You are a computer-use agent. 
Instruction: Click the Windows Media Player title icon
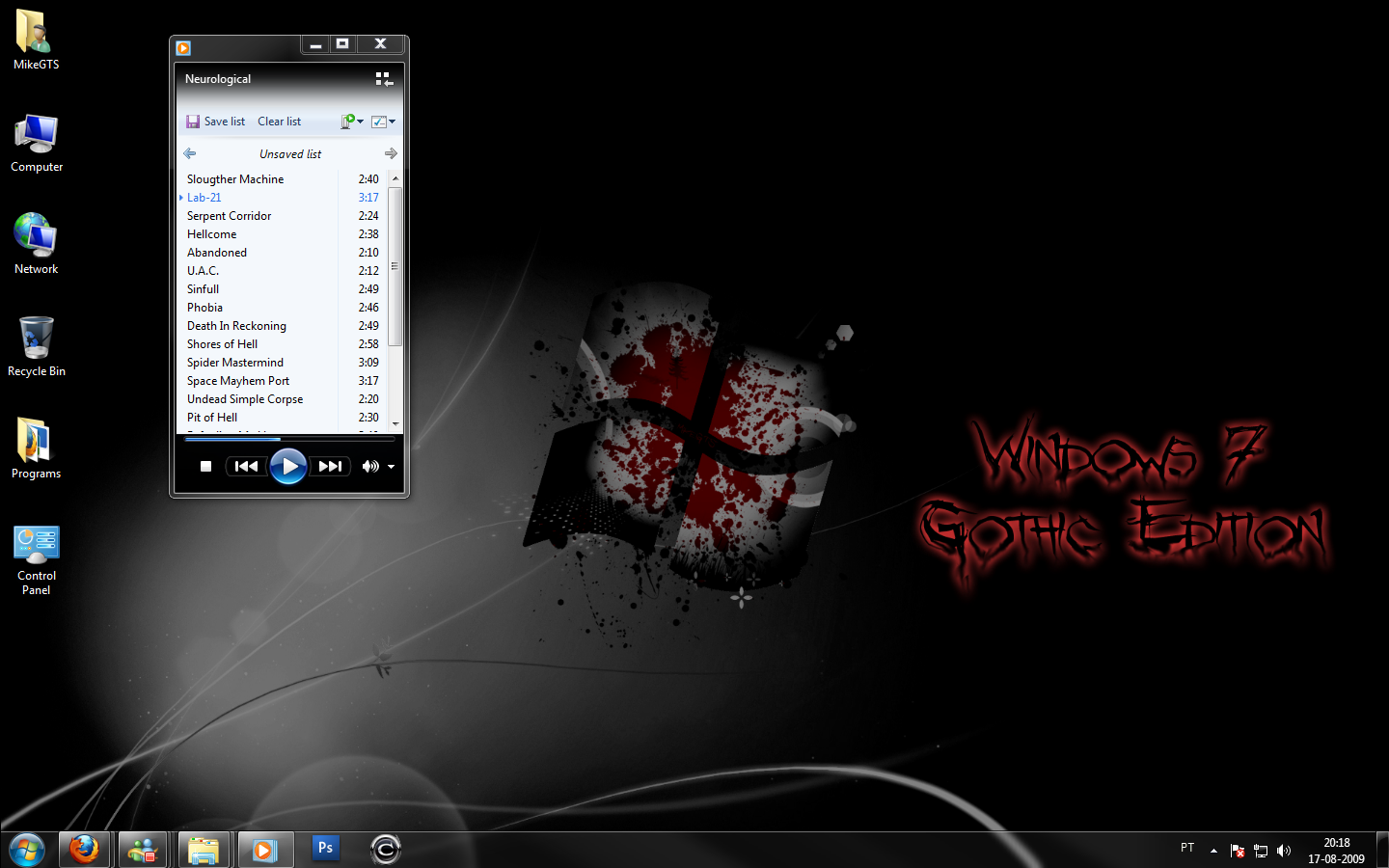[183, 47]
